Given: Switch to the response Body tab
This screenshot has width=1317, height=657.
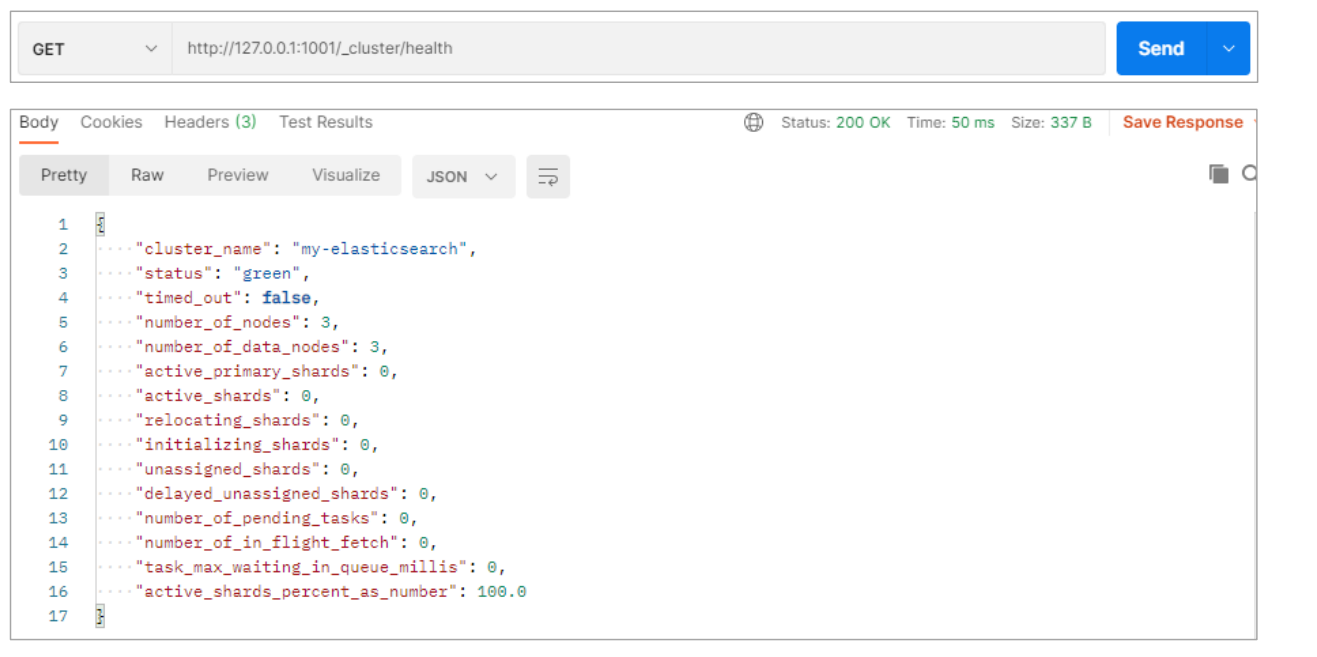Looking at the screenshot, I should pyautogui.click(x=39, y=122).
